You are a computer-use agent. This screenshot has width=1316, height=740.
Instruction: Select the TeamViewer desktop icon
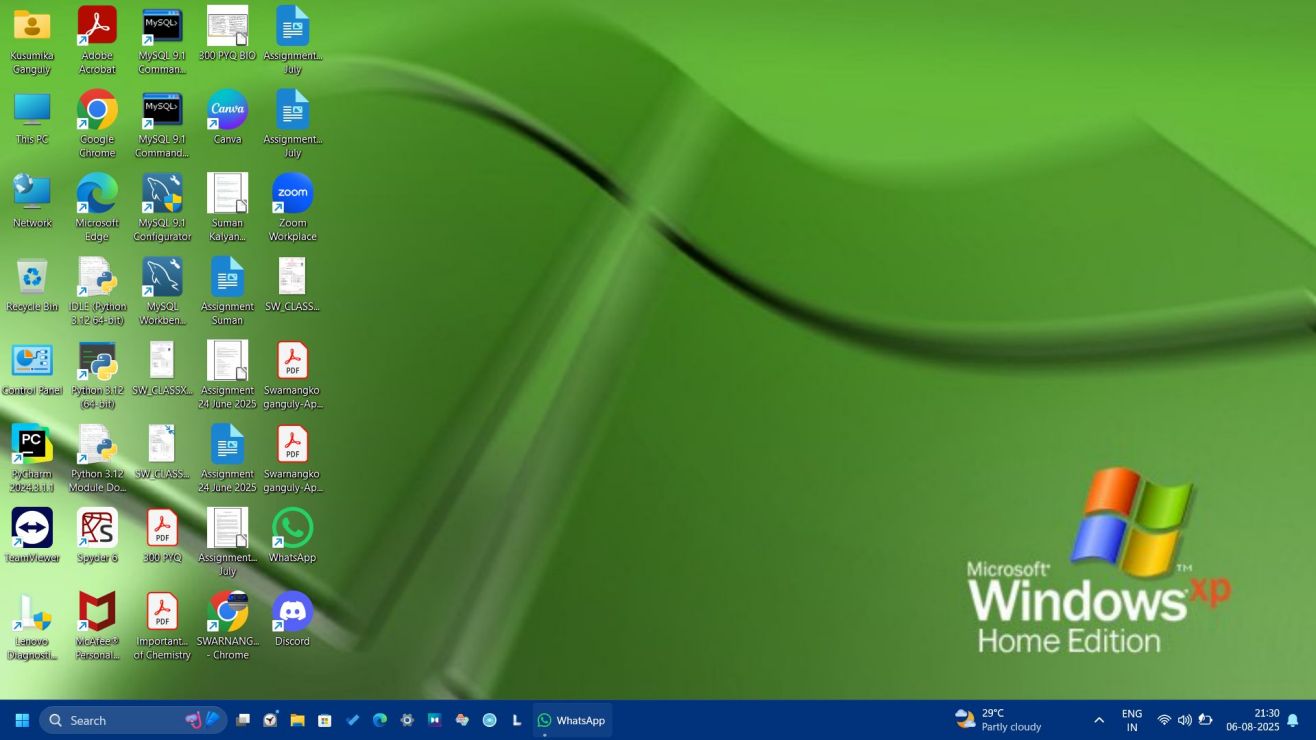tap(32, 529)
